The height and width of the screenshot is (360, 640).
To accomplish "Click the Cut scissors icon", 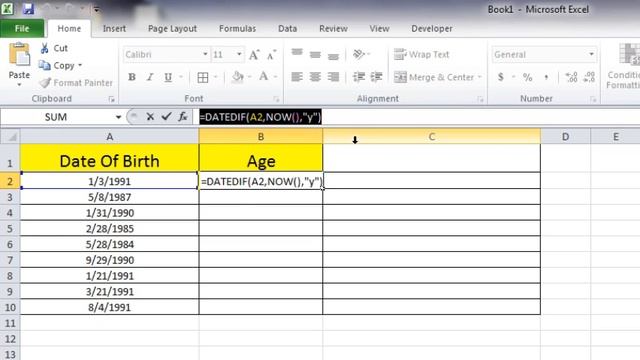I will pos(44,48).
